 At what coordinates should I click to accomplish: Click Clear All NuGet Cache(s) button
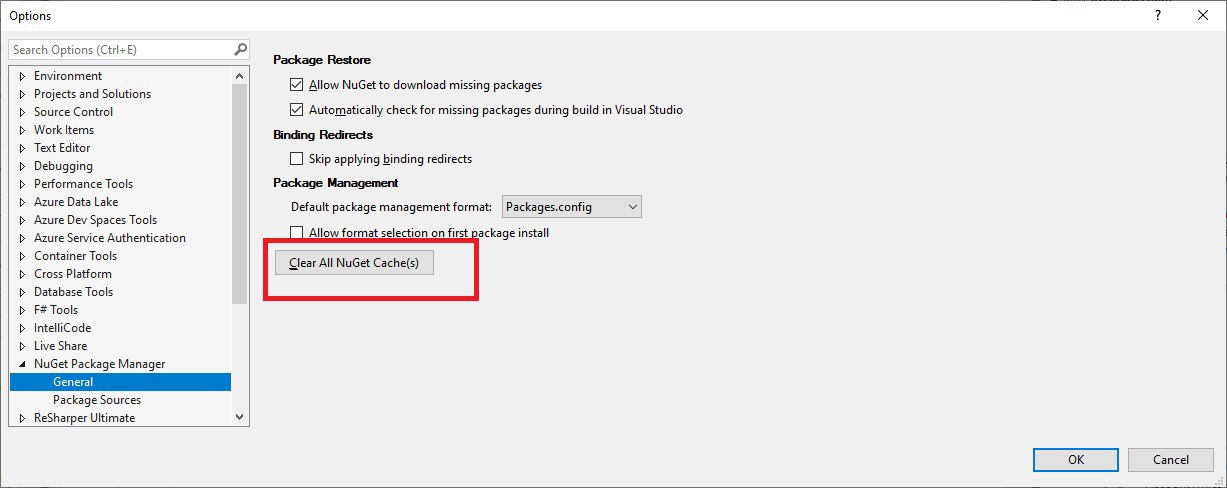(354, 262)
